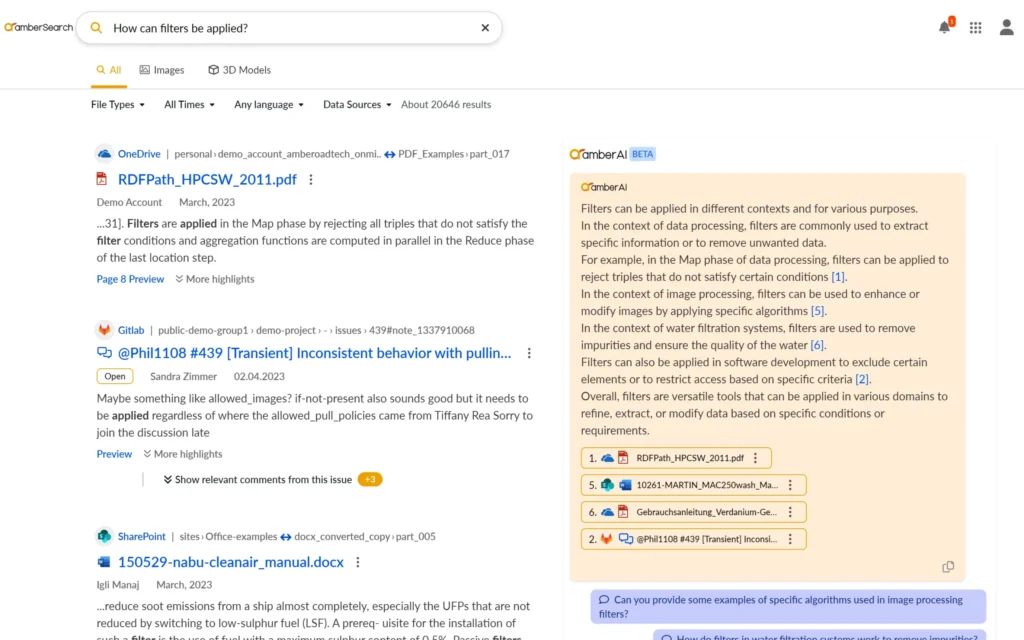Viewport: 1024px width, 640px height.
Task: Open the All Times filter dropdown
Action: [189, 105]
